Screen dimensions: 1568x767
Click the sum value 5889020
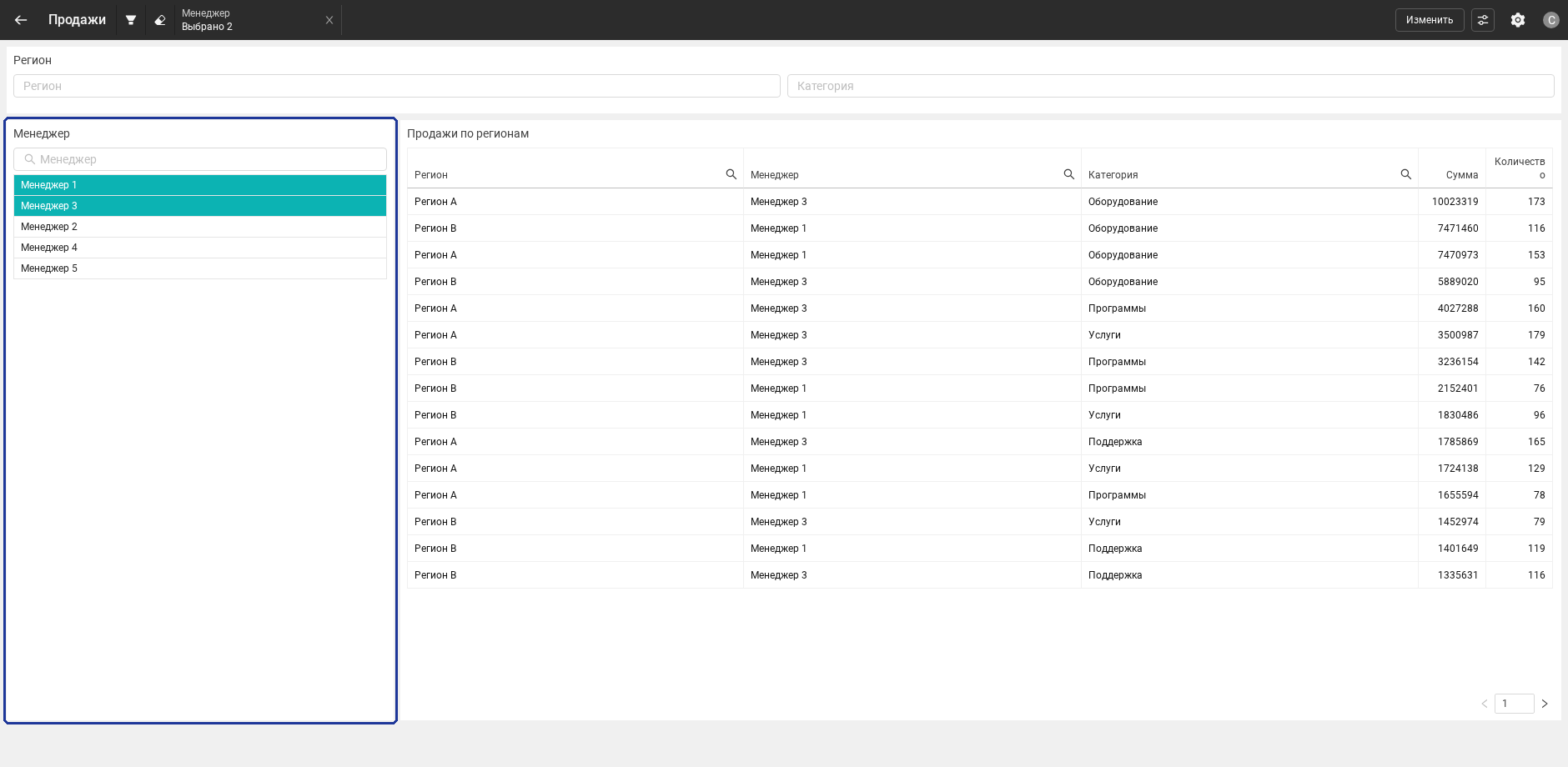(1458, 282)
